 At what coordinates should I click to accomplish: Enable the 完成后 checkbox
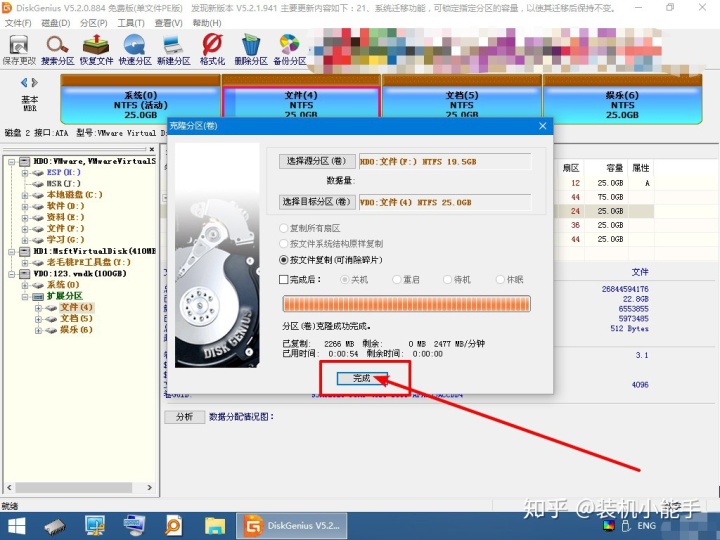(284, 279)
